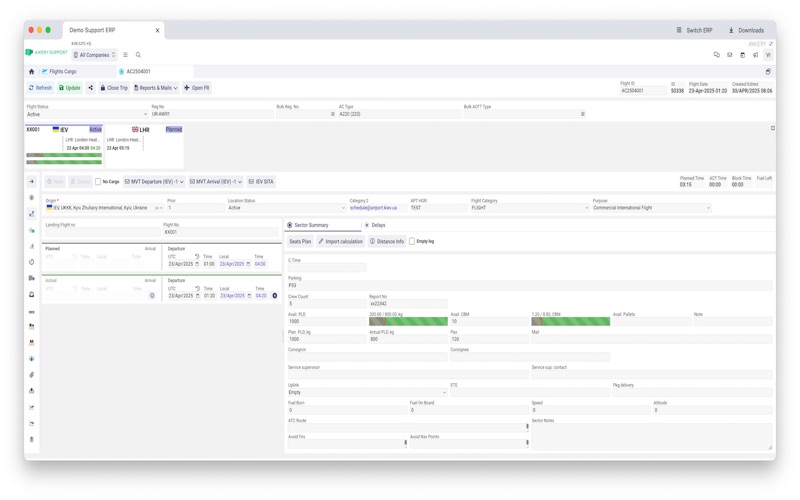Click the Refresh button
Screen dimensions: 800x500
(40, 88)
